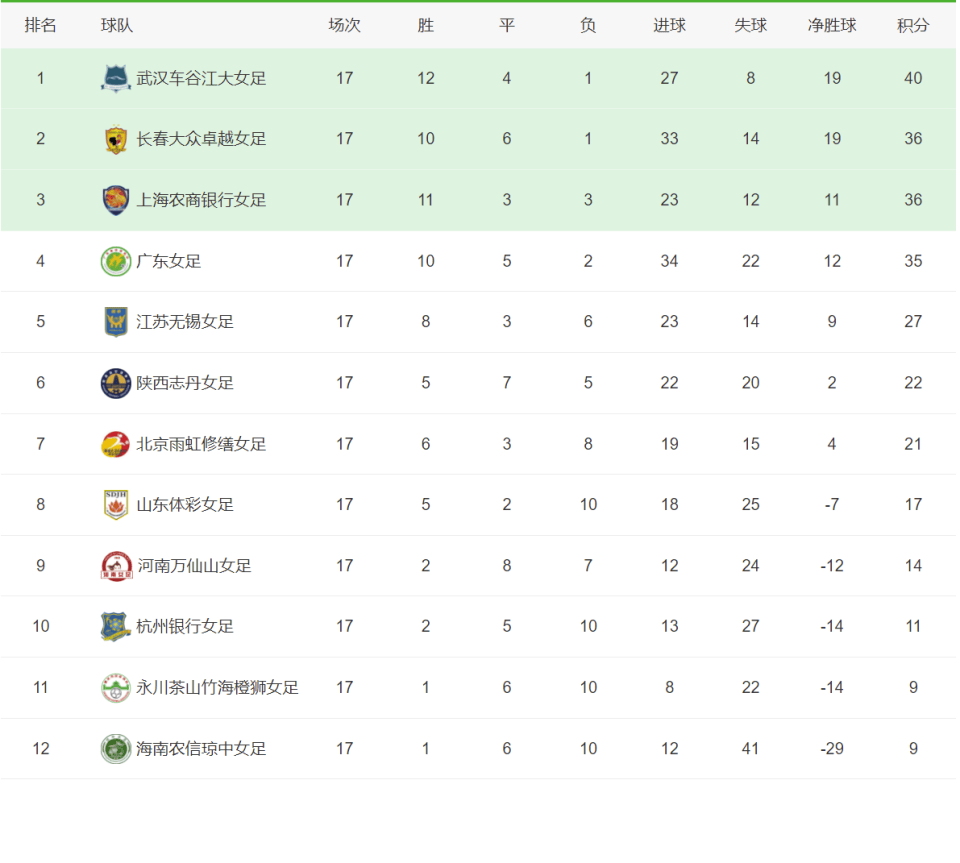Click the 海南农信琼中女足 team name
960x863 pixels.
coord(201,749)
